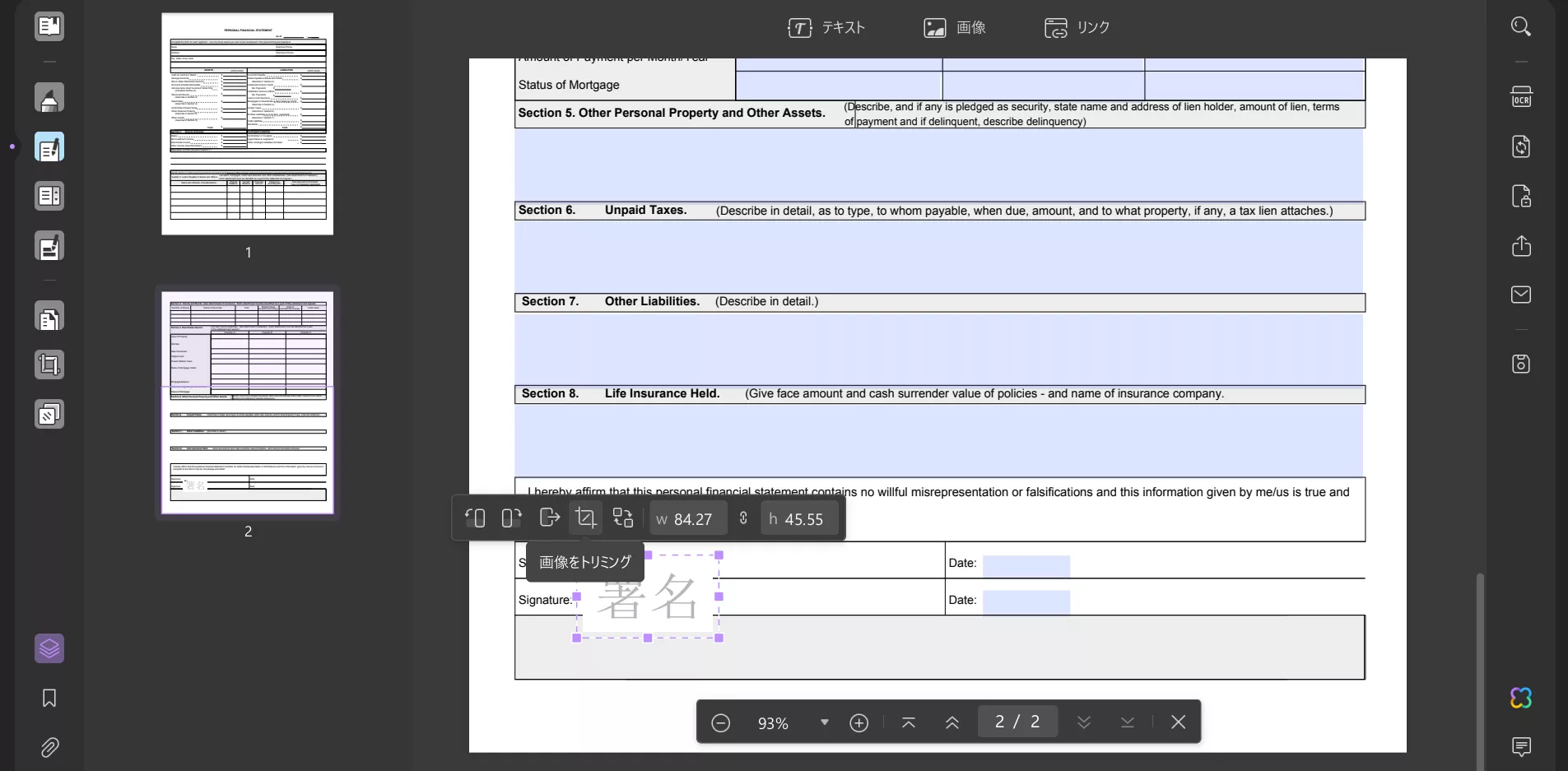
Task: Open the Convert PDF icon
Action: point(1521,146)
